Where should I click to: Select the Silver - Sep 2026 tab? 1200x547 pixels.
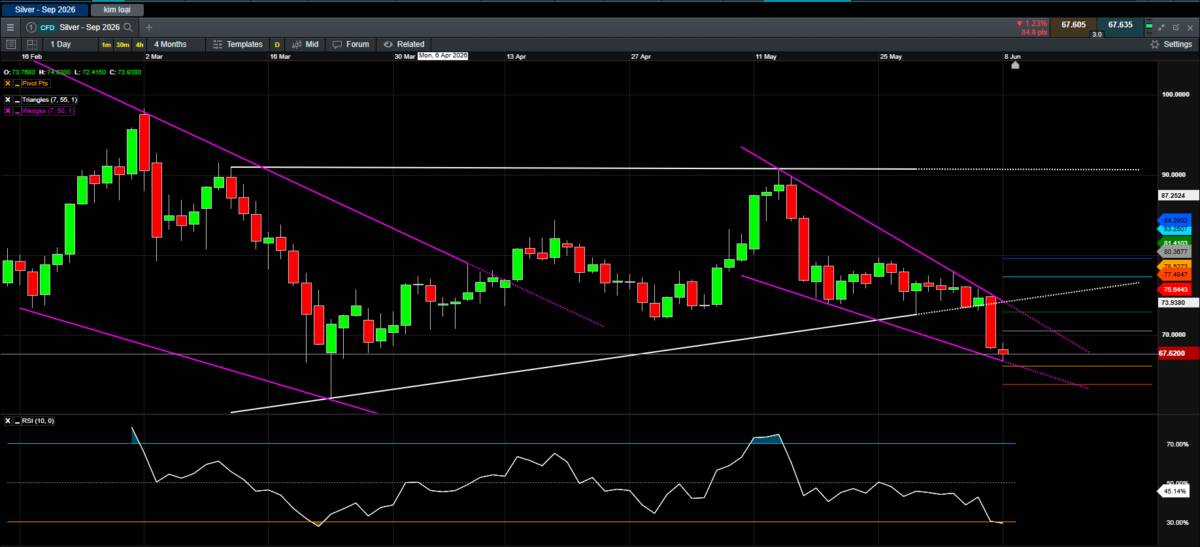point(45,9)
